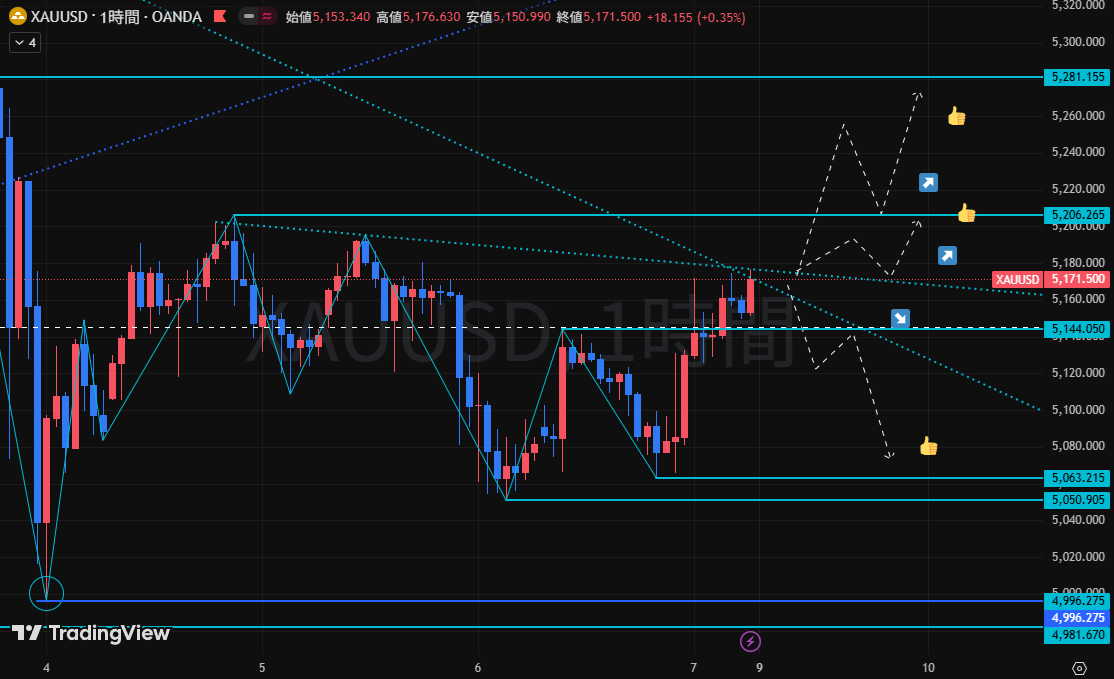Click the gold XAUUSD symbol logo icon
The image size is (1114, 679).
pyautogui.click(x=18, y=17)
